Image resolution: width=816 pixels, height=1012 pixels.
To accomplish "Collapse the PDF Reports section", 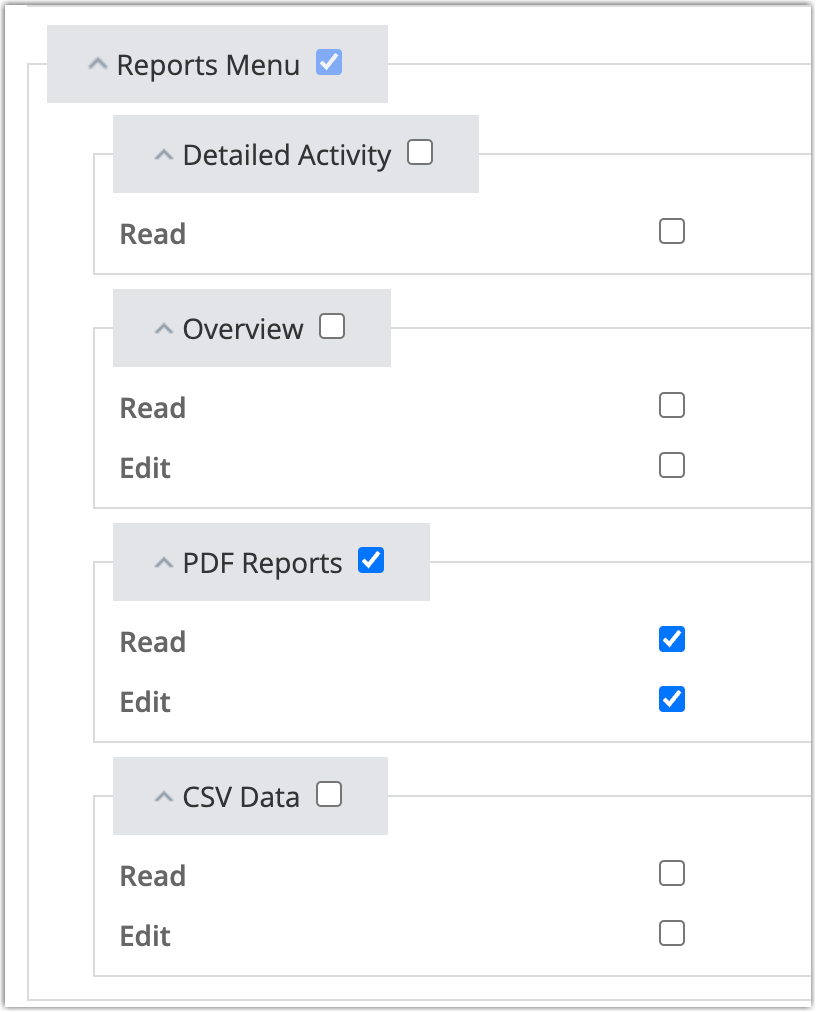I will coord(163,562).
